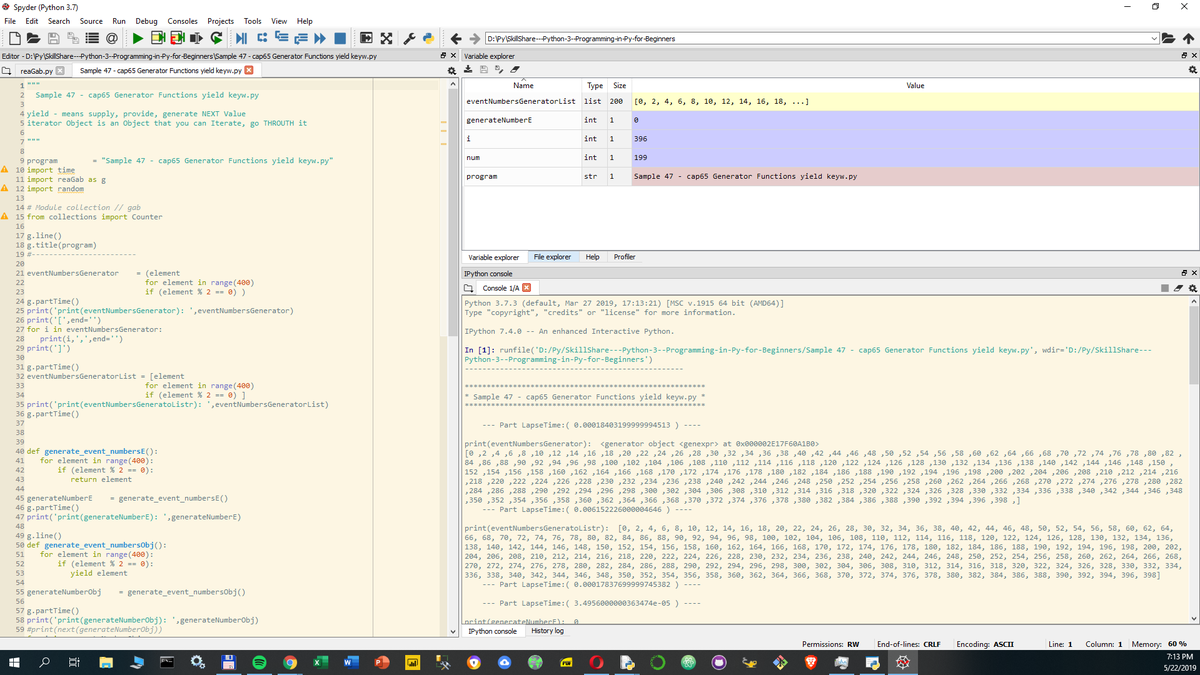Image resolution: width=1200 pixels, height=675 pixels.
Task: Step into function in the debugger
Action: click(281, 38)
